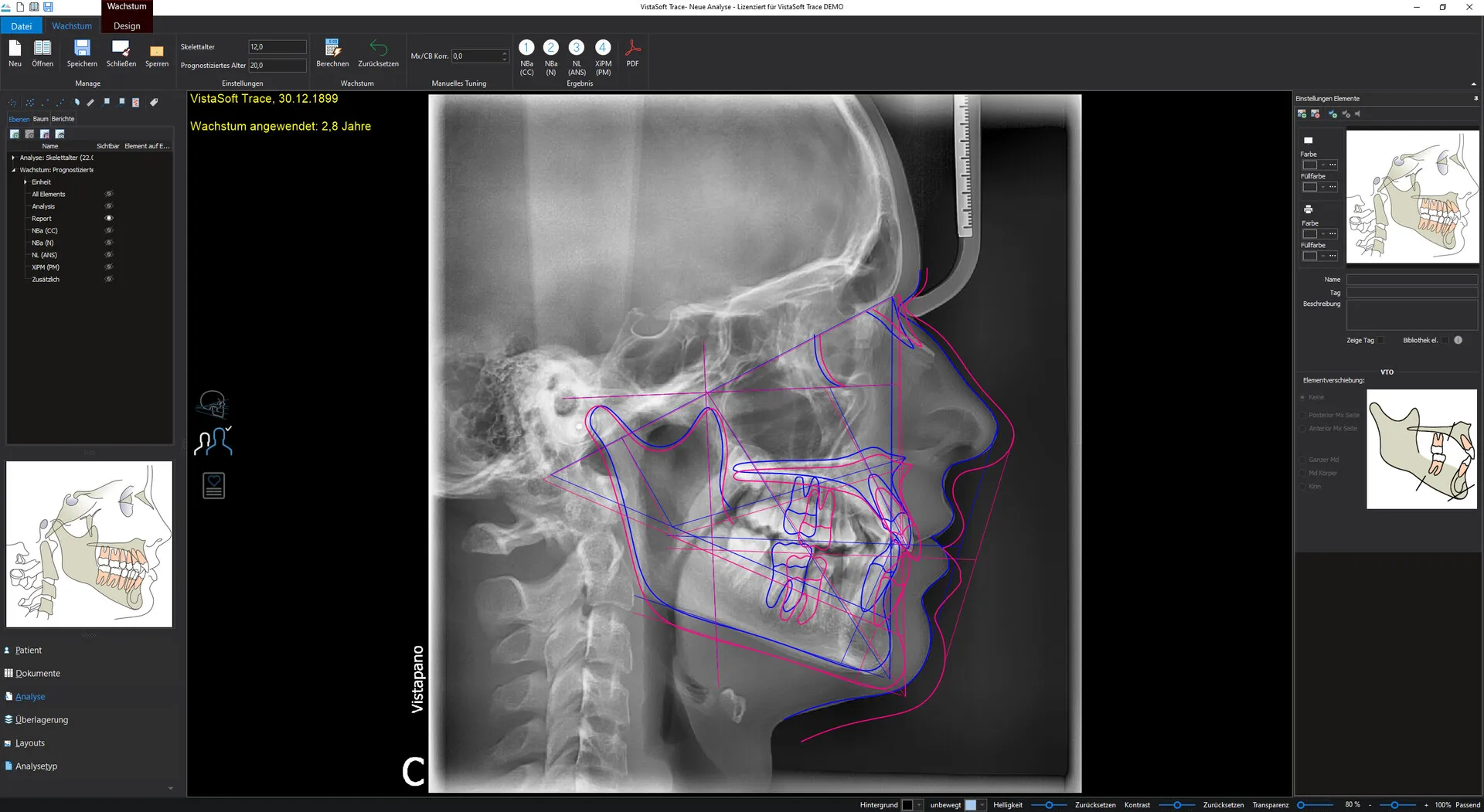Image resolution: width=1484 pixels, height=812 pixels.
Task: Collapse the Wachstum: Prognostizierte node
Action: pos(13,169)
